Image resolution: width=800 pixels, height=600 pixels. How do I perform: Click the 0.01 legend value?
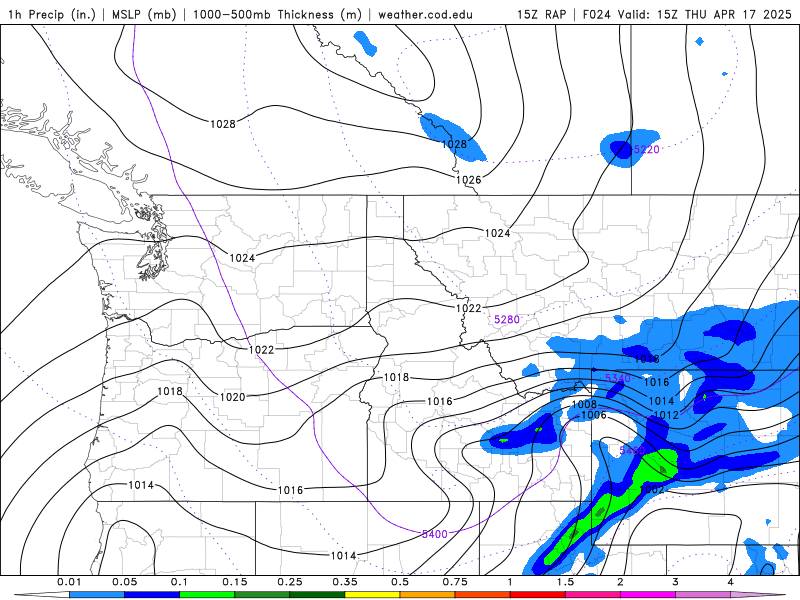click(69, 582)
